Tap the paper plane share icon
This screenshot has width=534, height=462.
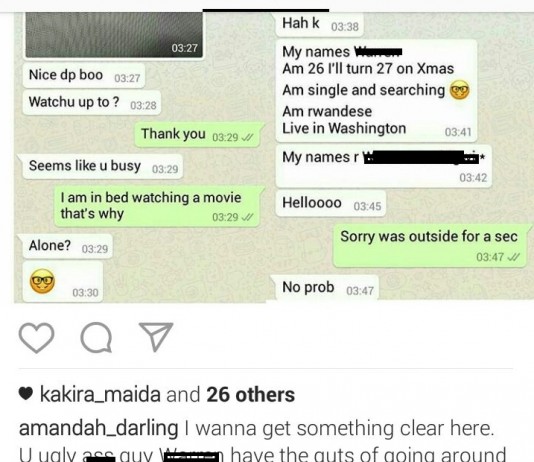click(156, 337)
